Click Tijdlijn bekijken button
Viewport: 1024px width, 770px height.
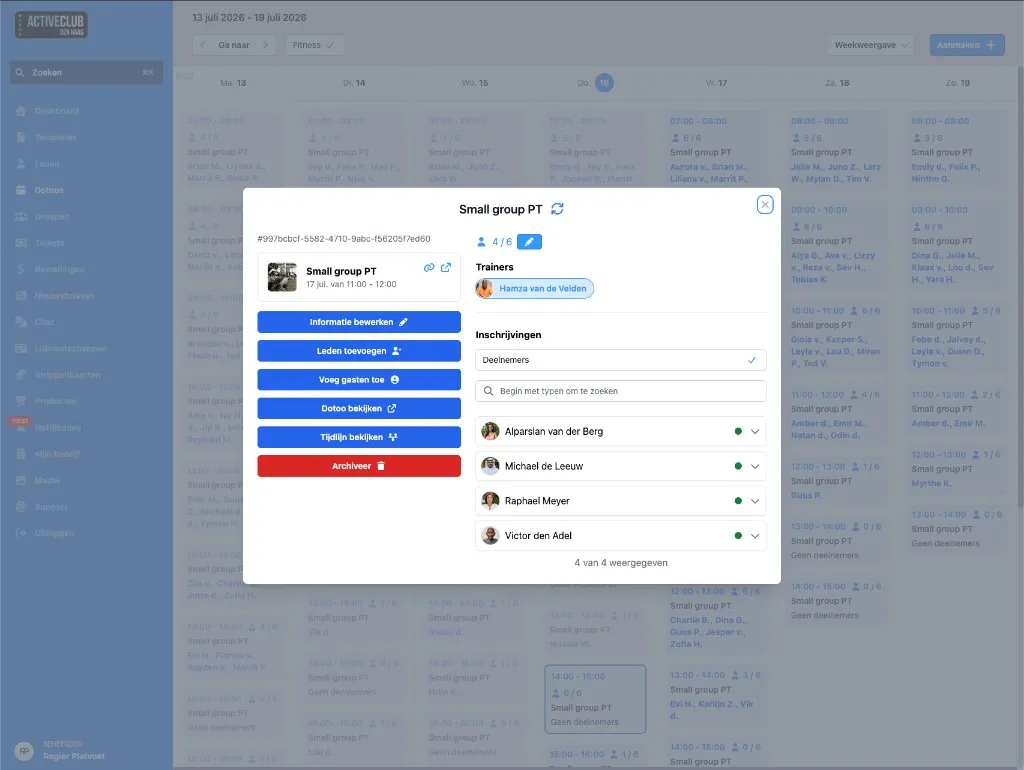[359, 437]
